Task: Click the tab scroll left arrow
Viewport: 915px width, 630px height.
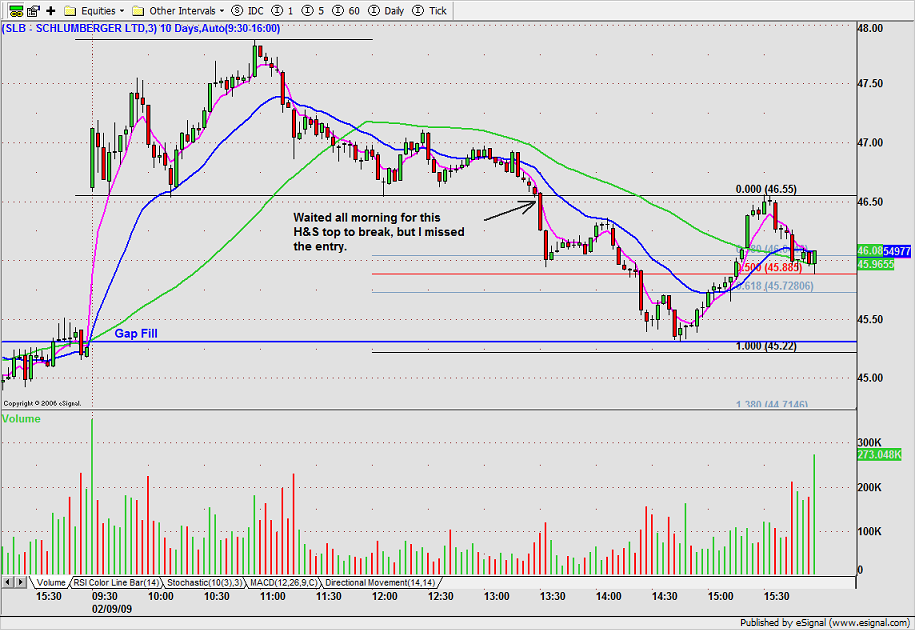Action: [x=8, y=582]
